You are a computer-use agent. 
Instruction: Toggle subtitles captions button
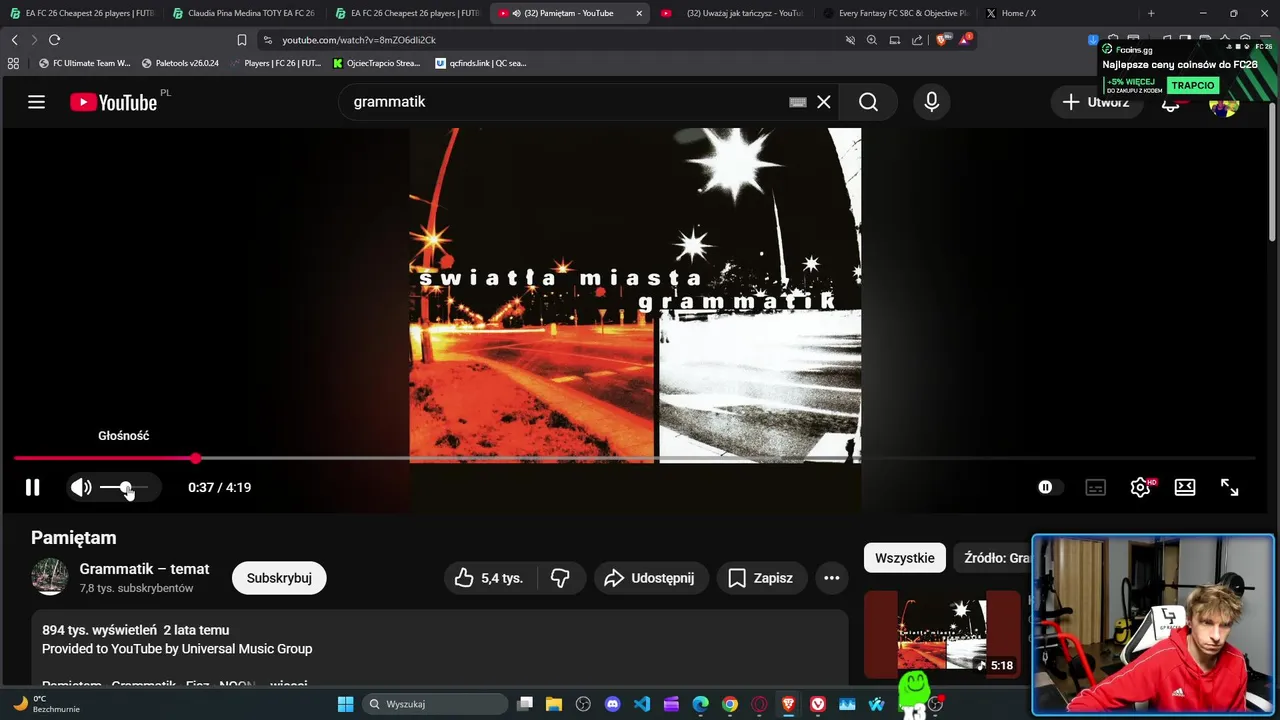1096,487
